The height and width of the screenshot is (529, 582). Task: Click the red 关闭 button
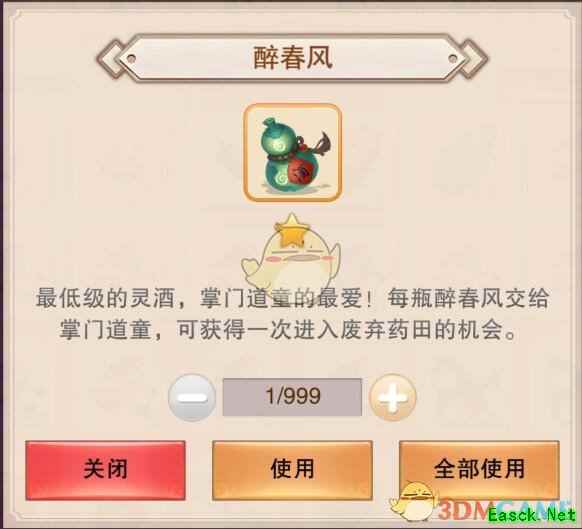[105, 470]
